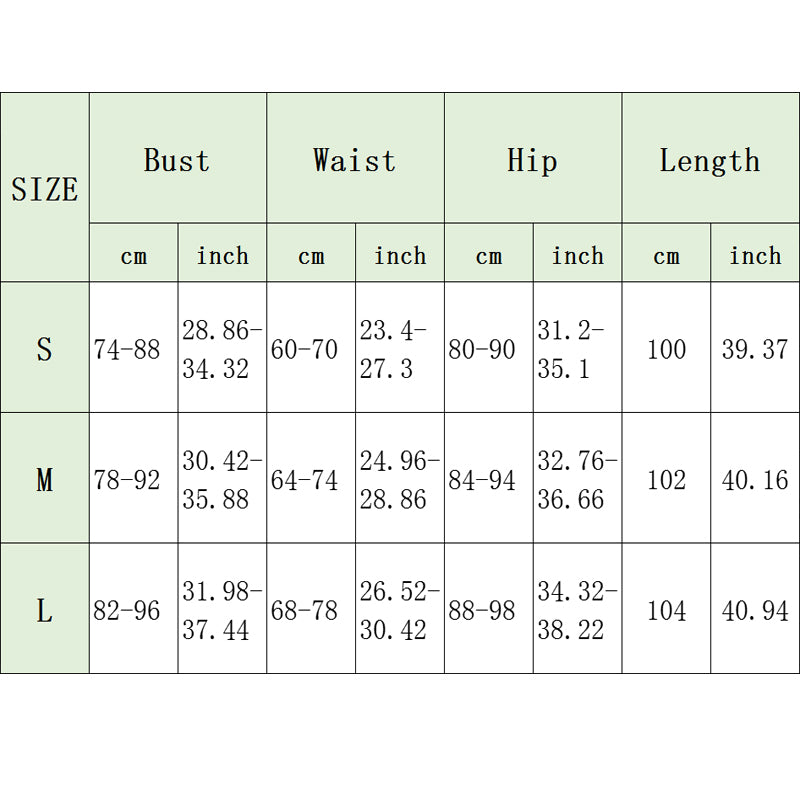
Task: Click the Length column header
Action: click(710, 159)
